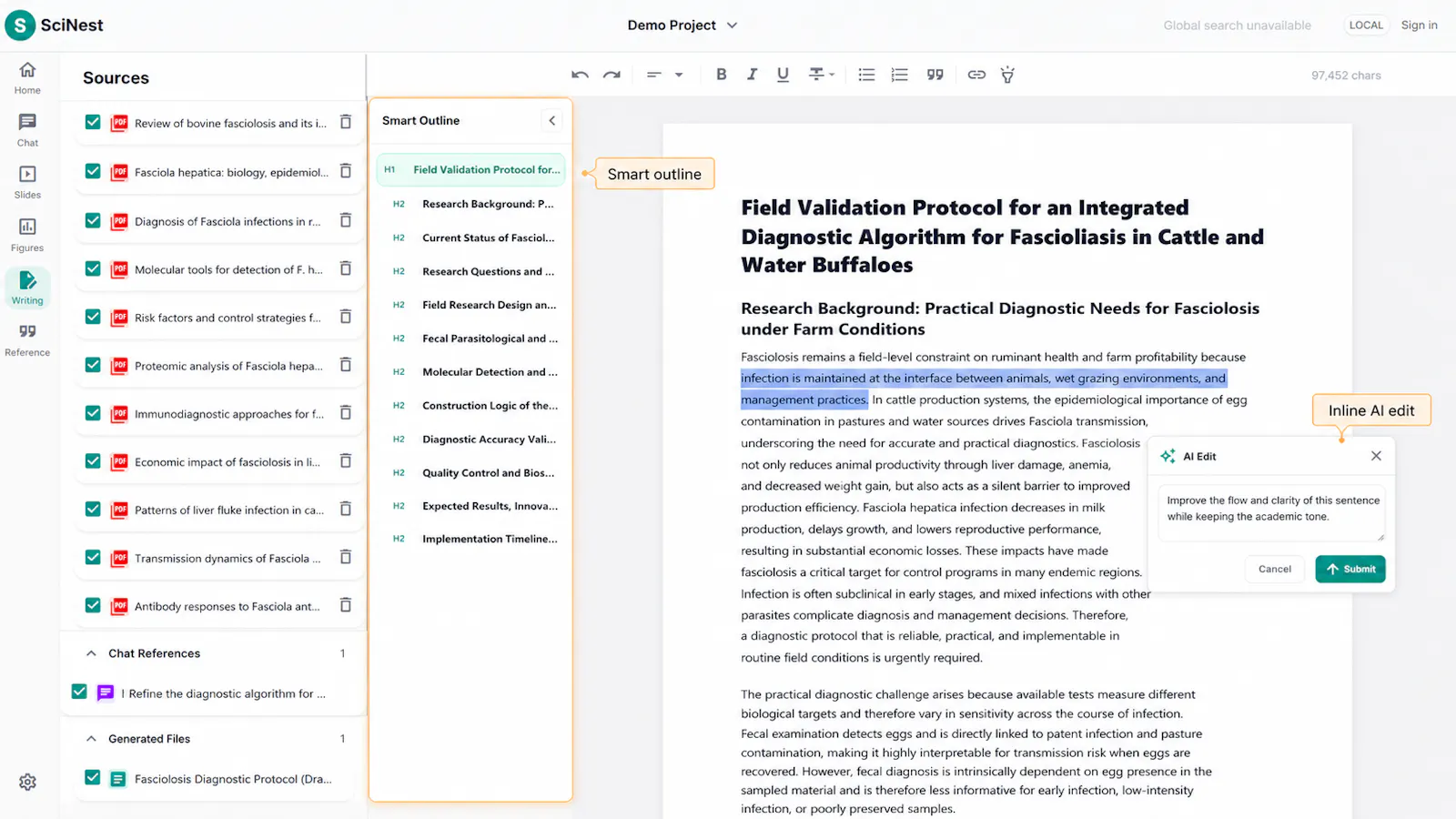Delete the 'Fasciola hepatica: biology' source

(x=346, y=171)
